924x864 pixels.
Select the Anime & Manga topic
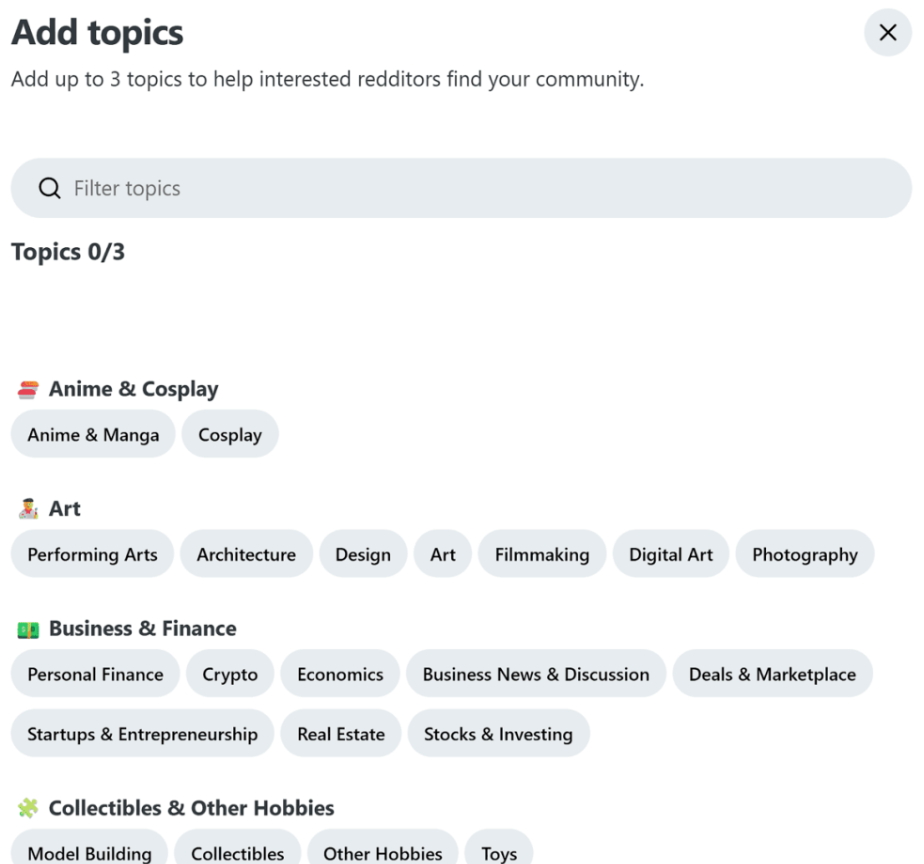[93, 435]
